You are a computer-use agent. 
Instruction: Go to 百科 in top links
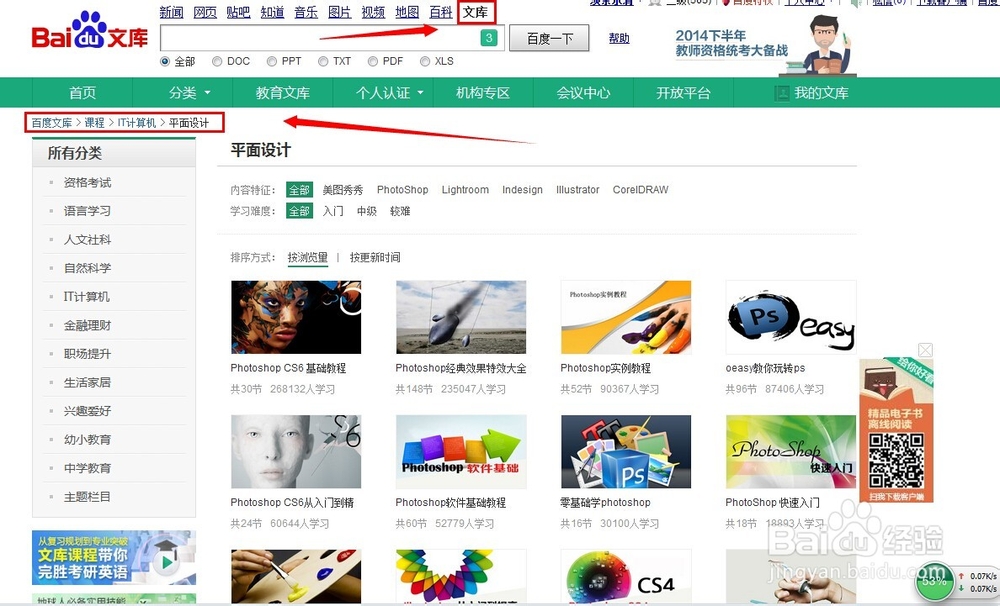tap(441, 12)
